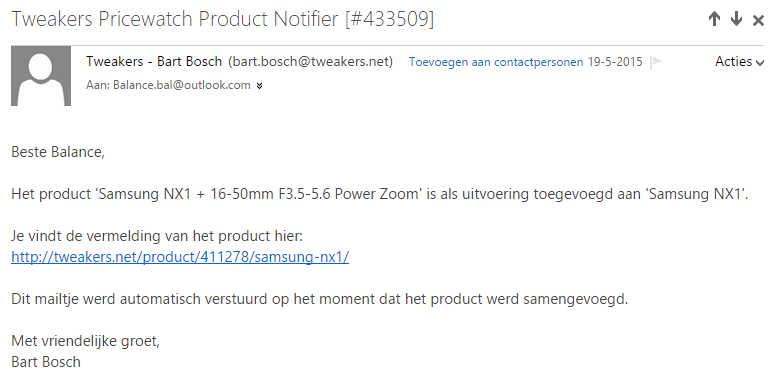
Task: Open the sender's gray profile avatar
Action: pyautogui.click(x=41, y=76)
